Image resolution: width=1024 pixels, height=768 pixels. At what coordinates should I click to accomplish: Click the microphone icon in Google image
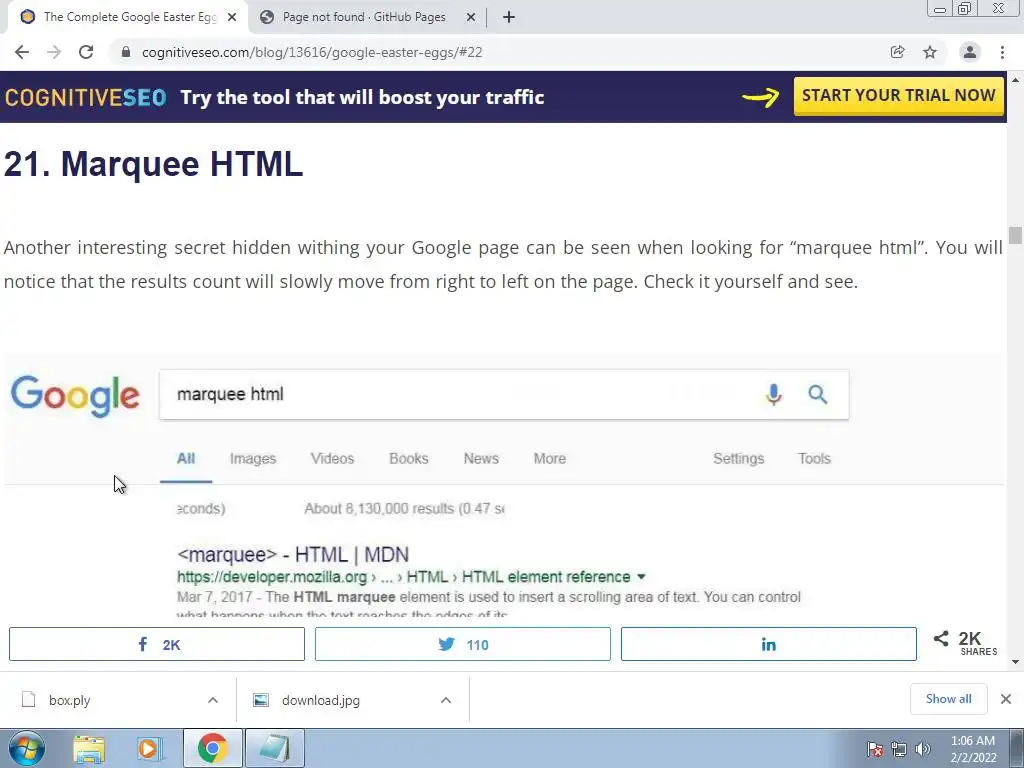[774, 394]
